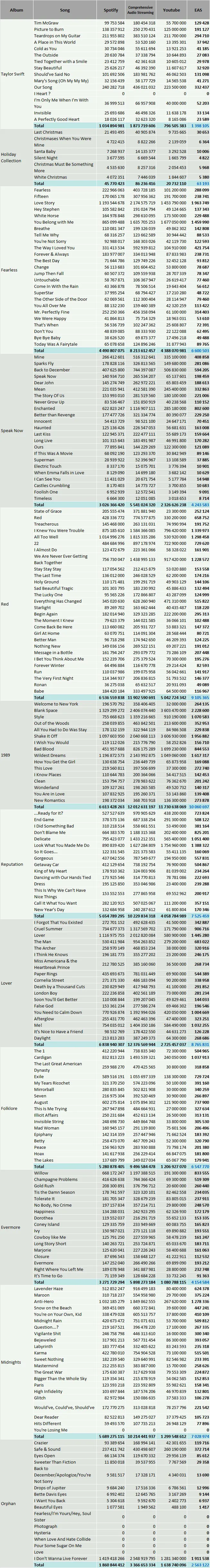Click the "EAS" column header

coord(198,10)
